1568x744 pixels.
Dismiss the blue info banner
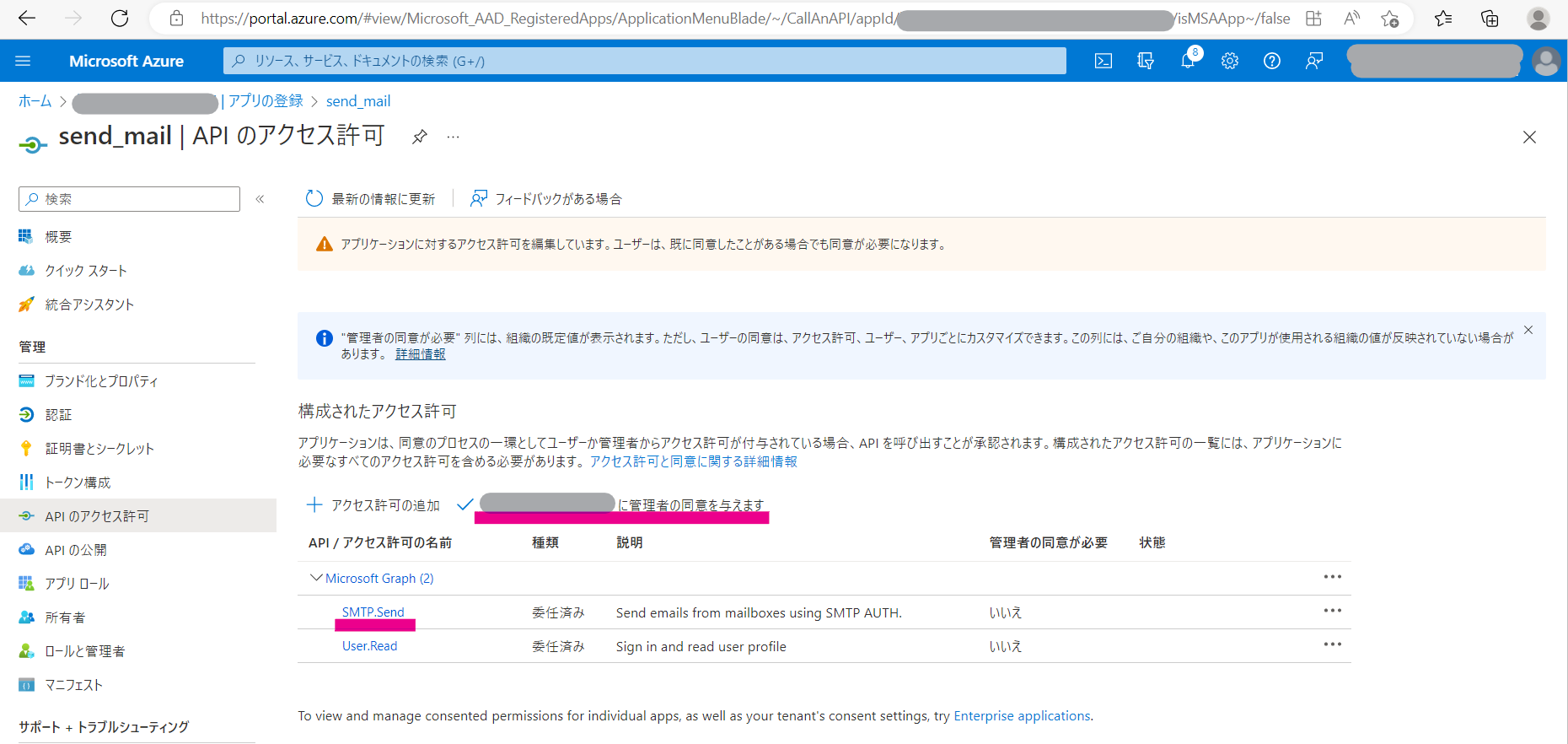coord(1528,330)
